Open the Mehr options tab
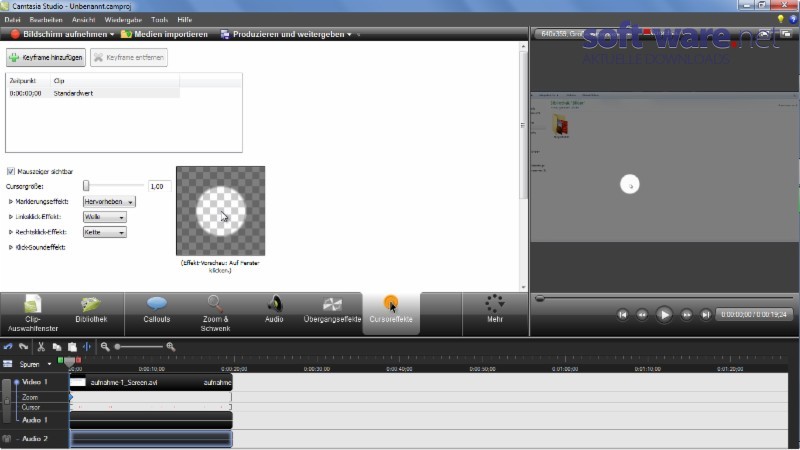This screenshot has height=450, width=800. coord(495,309)
